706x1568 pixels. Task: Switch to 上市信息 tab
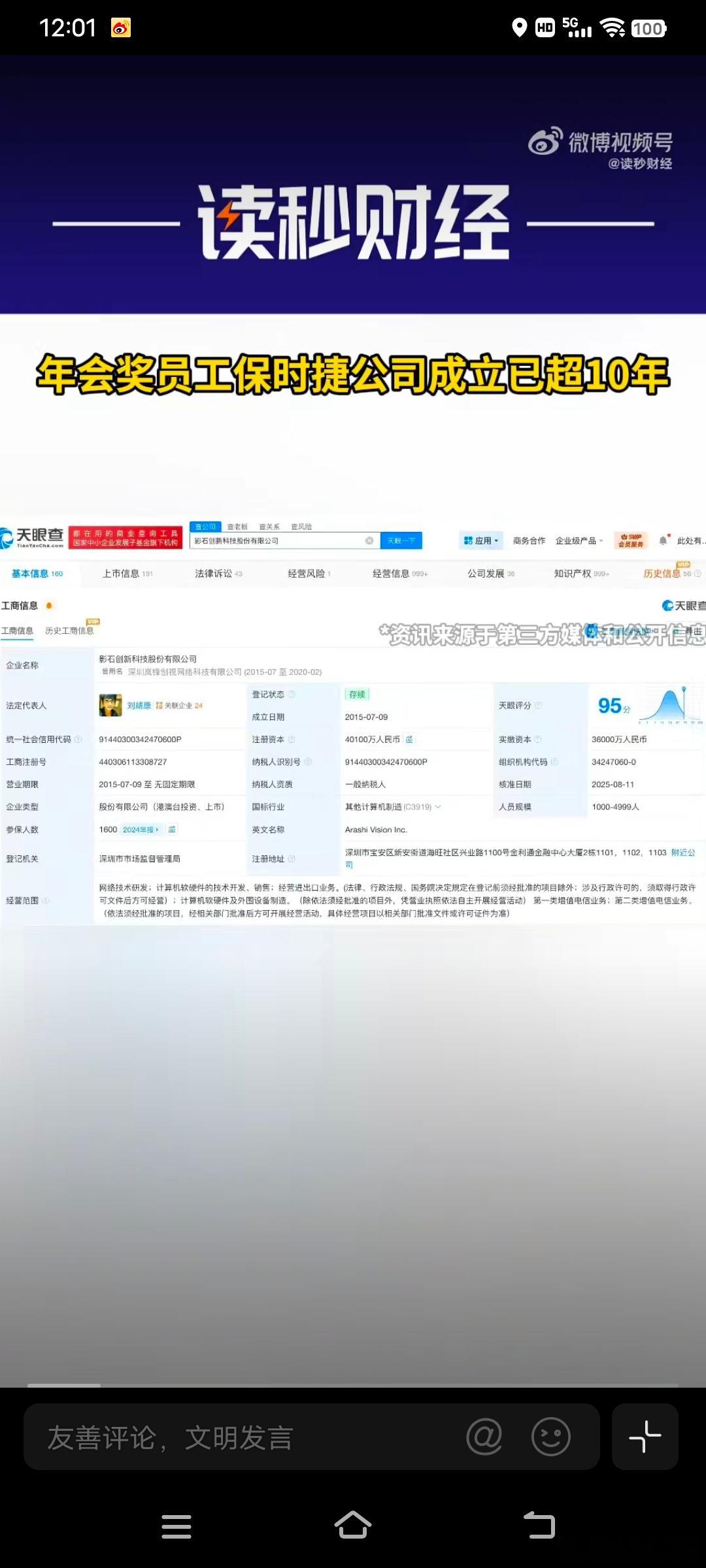(127, 573)
